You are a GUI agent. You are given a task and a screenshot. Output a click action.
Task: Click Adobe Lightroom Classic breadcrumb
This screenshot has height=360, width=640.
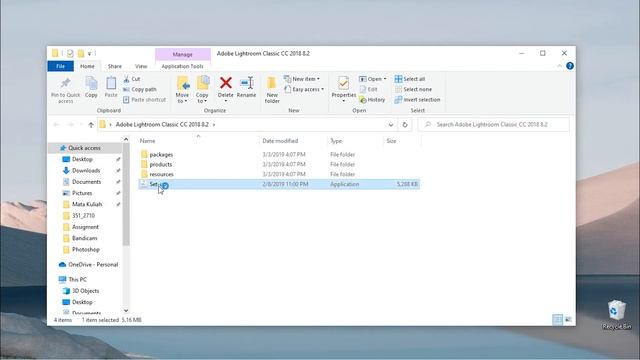coord(162,124)
